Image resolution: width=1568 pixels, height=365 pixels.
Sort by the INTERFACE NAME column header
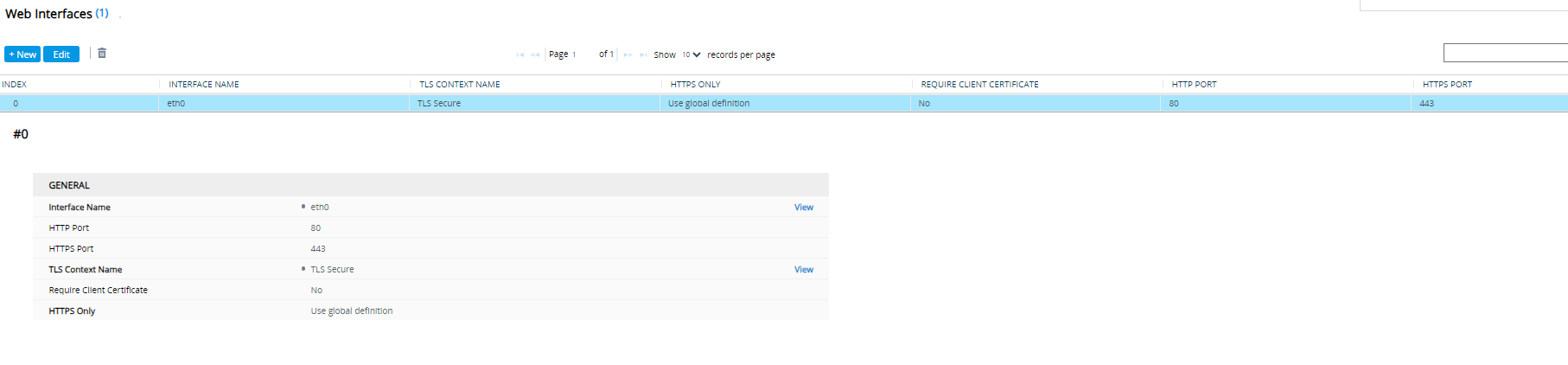[x=204, y=84]
